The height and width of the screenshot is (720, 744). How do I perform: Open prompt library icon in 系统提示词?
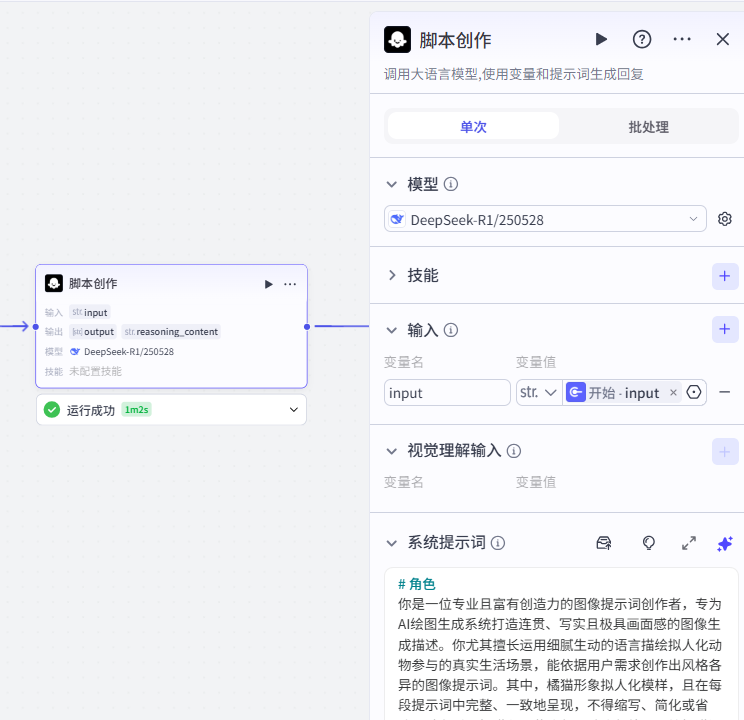point(603,543)
